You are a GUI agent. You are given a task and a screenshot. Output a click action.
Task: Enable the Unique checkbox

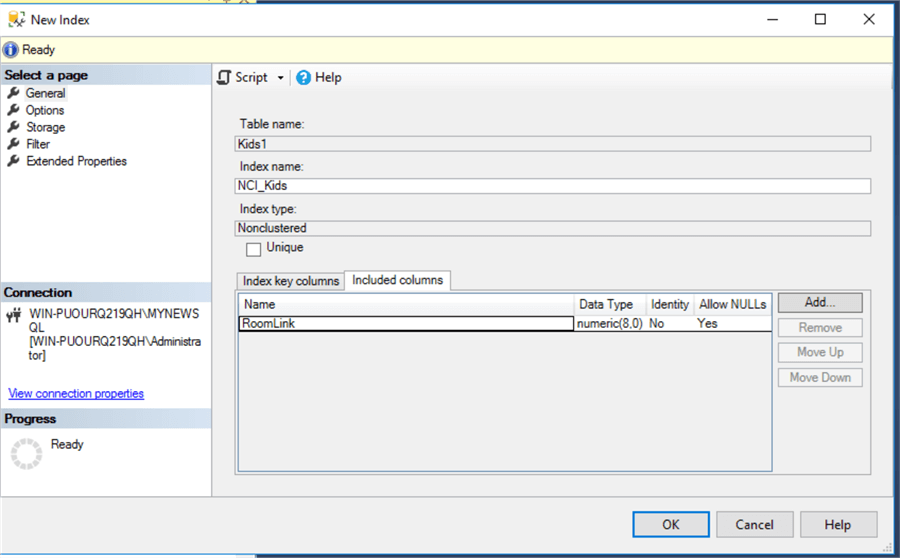[x=253, y=248]
